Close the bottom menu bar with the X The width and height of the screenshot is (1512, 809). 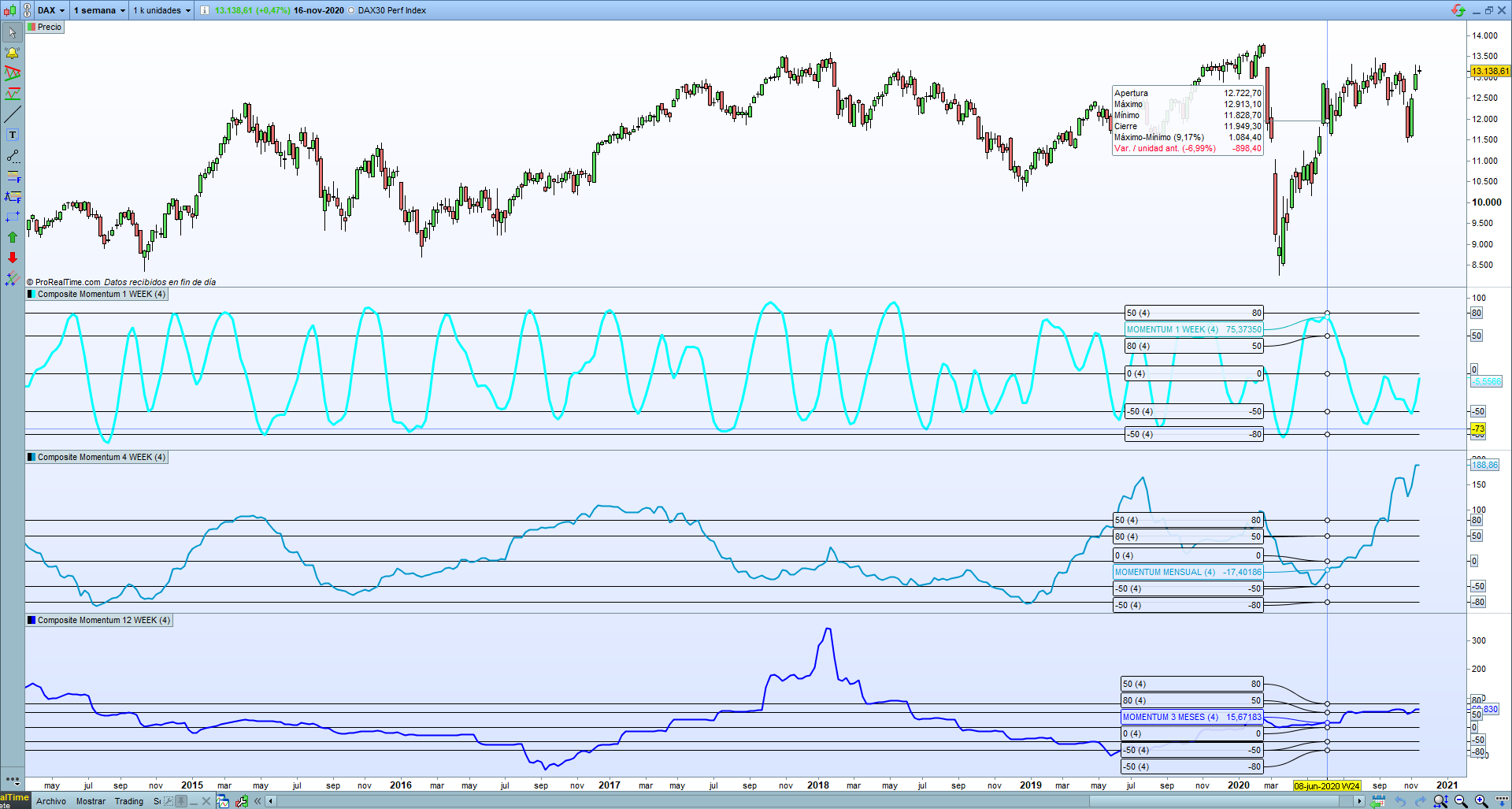[x=206, y=801]
